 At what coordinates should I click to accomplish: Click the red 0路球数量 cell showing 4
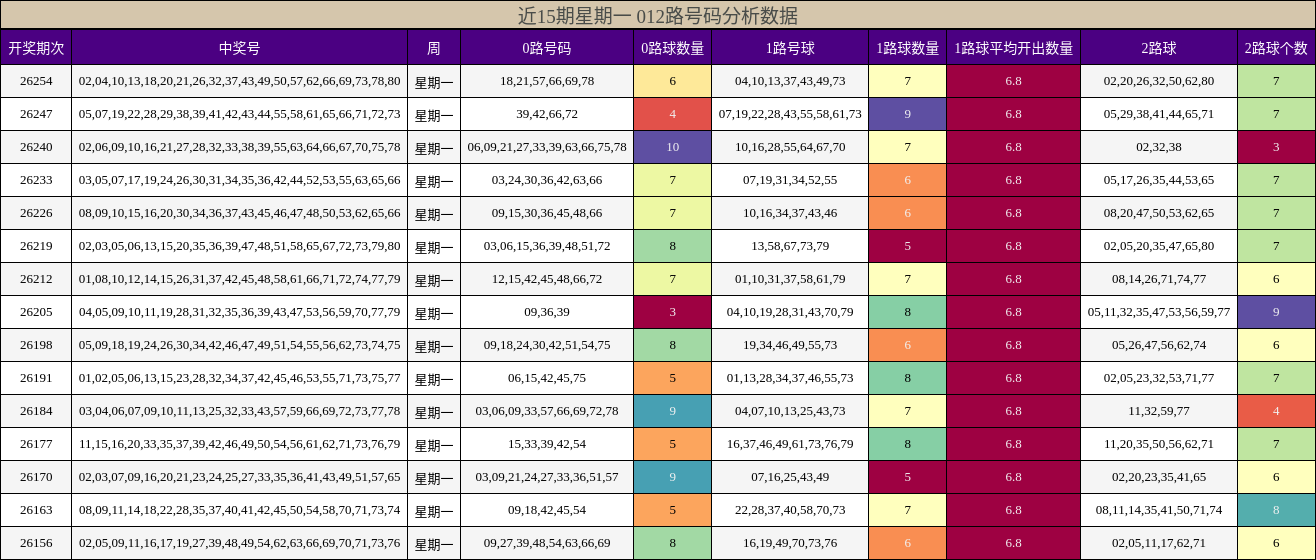672,114
